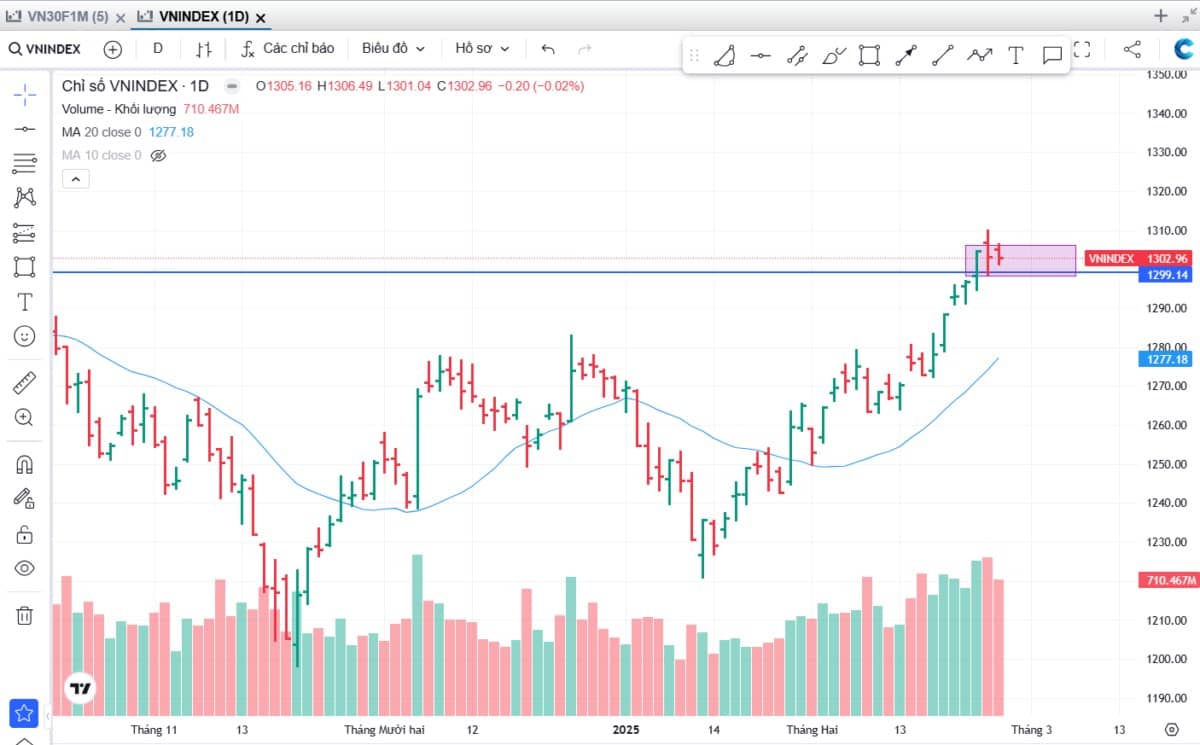
Task: Click the Volume - Khối lượng legend
Action: coord(119,109)
